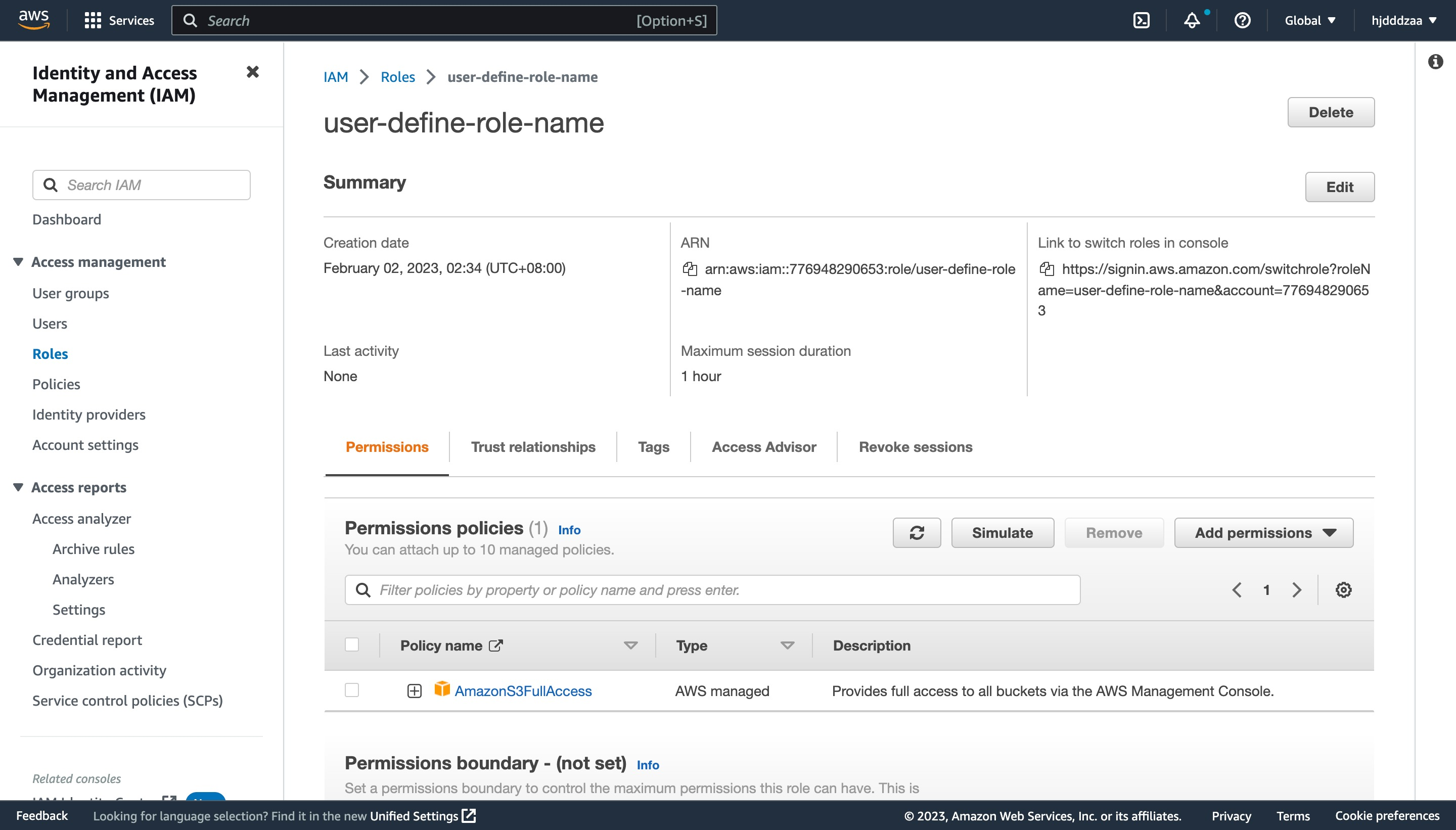Open policy table settings gear

(x=1343, y=590)
